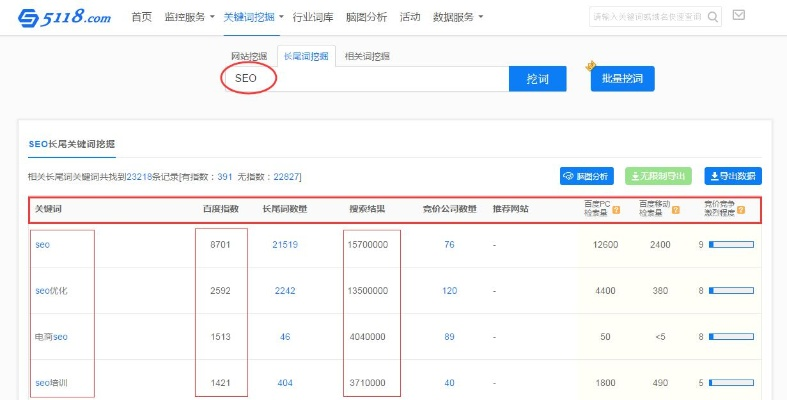The image size is (787, 400).
Task: Select the 长尾词挖掘 tab
Action: [x=306, y=56]
